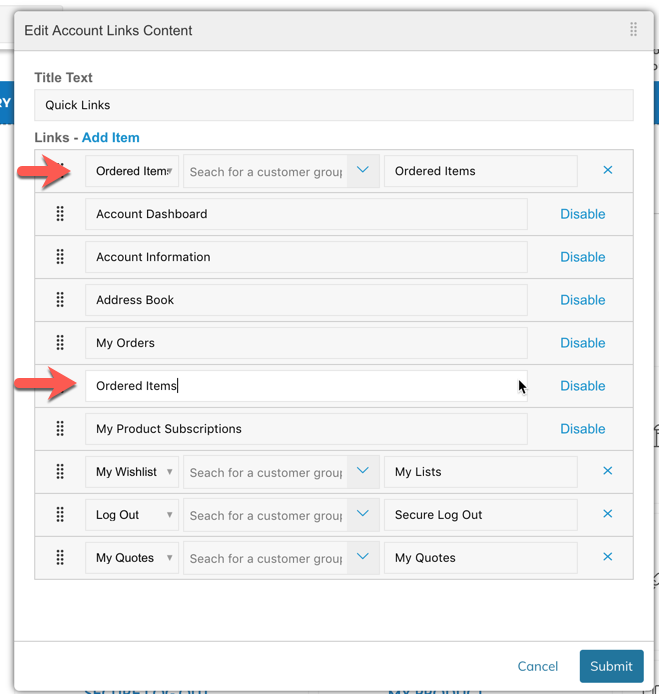Click the drag handle for the My Quotes row
659x694 pixels.
(x=60, y=557)
